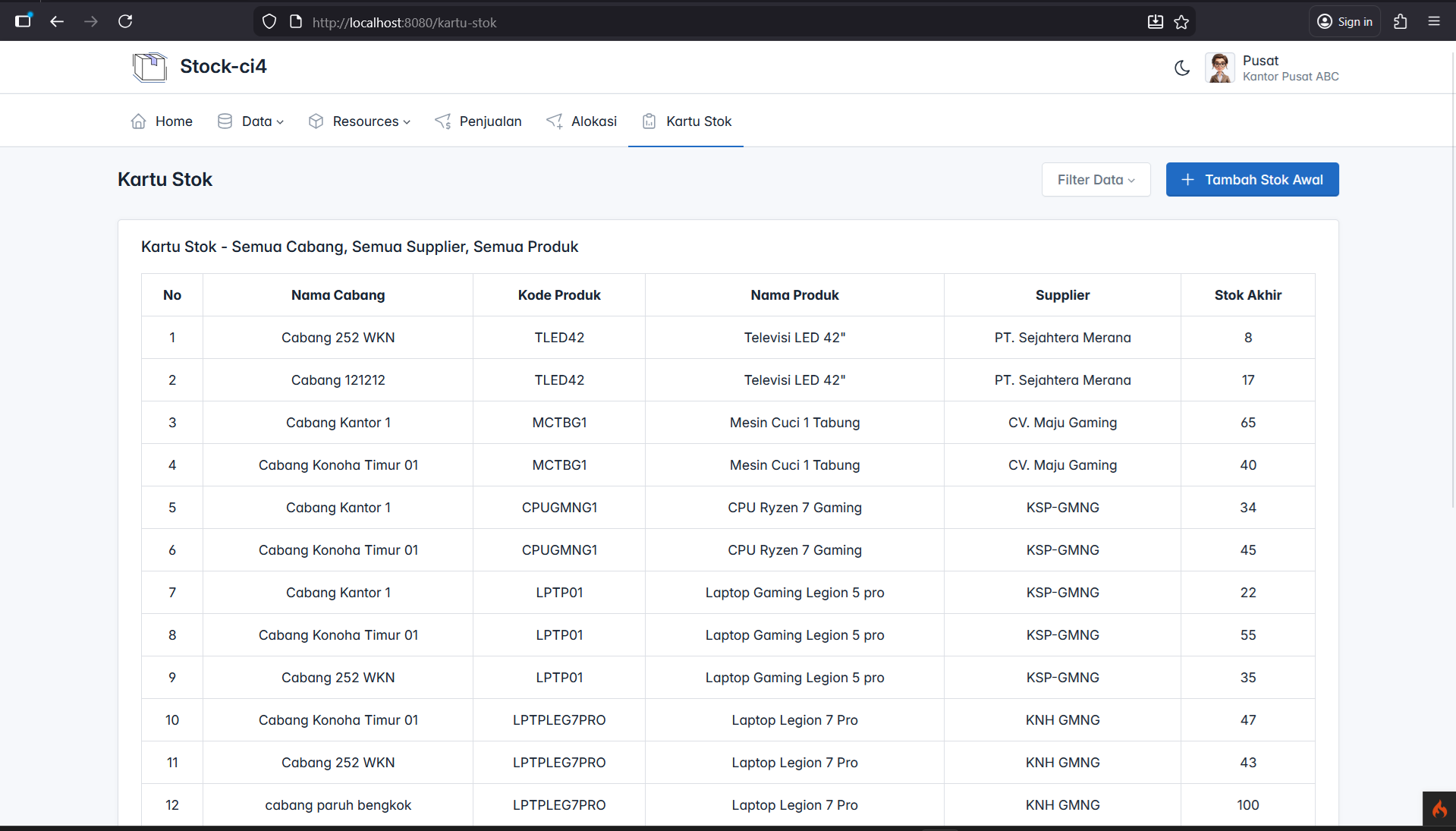
Task: Open the browser extensions icon
Action: [x=1401, y=21]
